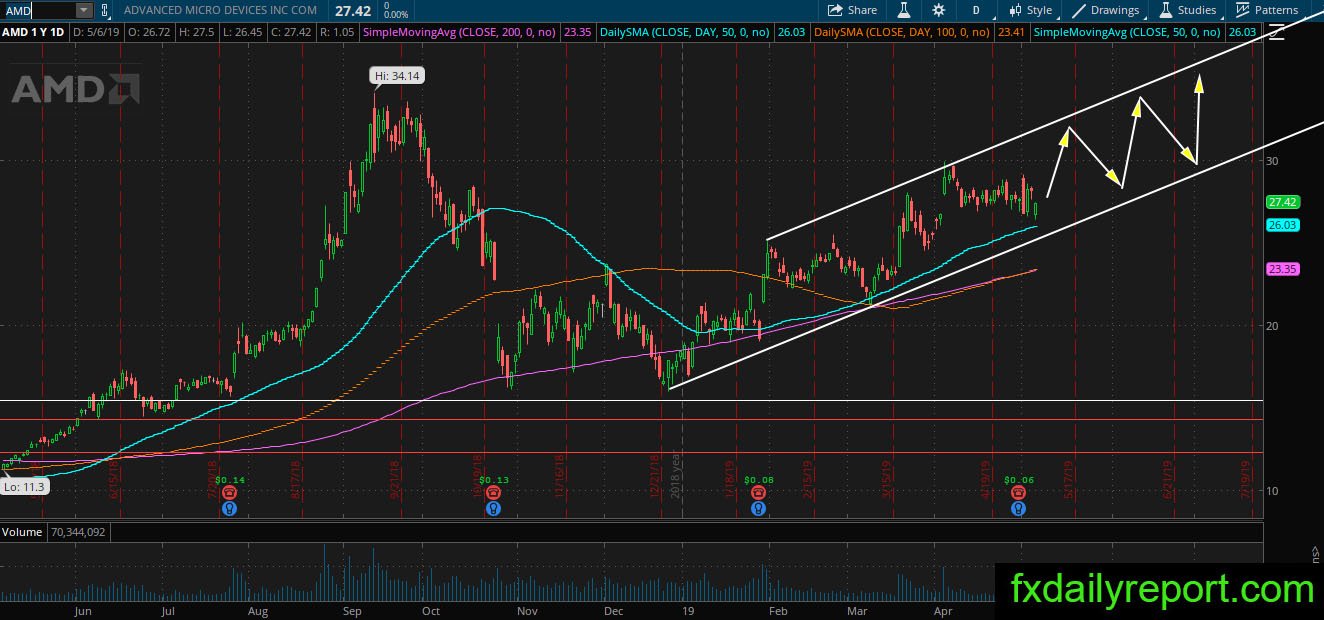Open the chart hamburger menu below Patterns
This screenshot has width=1324, height=620.
click(x=1275, y=33)
